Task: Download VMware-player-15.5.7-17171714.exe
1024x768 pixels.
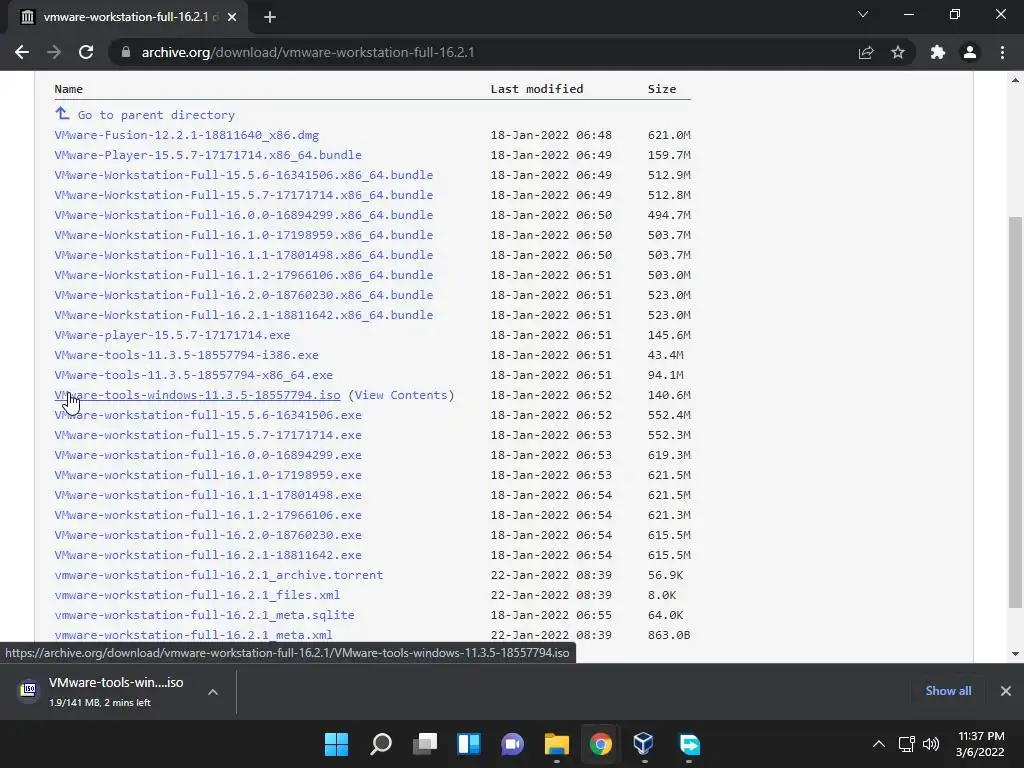Action: coord(172,335)
